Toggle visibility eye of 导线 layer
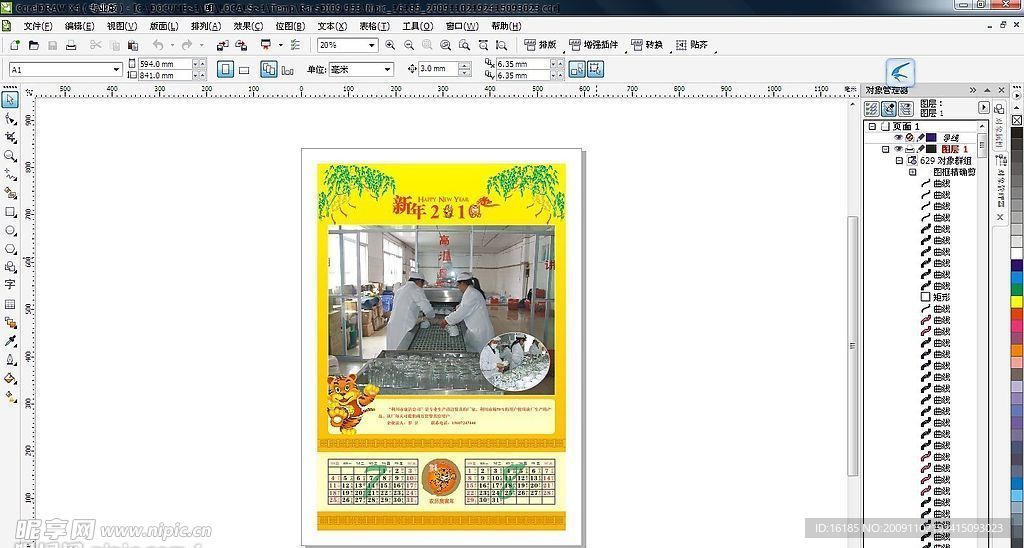 coord(897,137)
